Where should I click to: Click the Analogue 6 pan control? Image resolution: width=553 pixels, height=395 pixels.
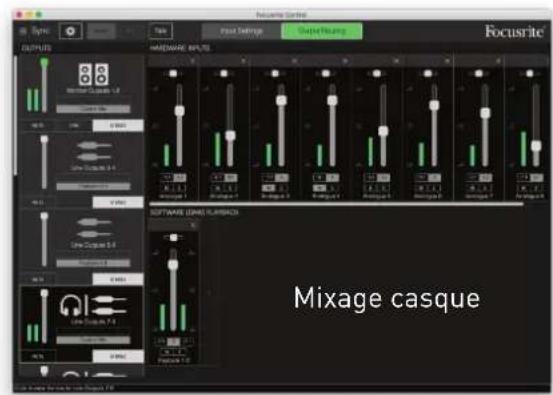pos(428,73)
